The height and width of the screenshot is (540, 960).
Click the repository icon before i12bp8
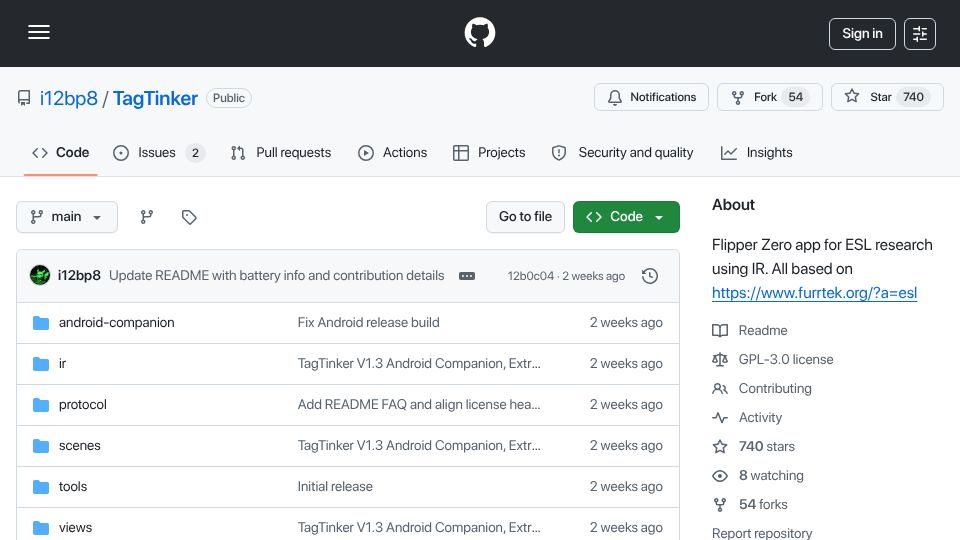tap(24, 98)
